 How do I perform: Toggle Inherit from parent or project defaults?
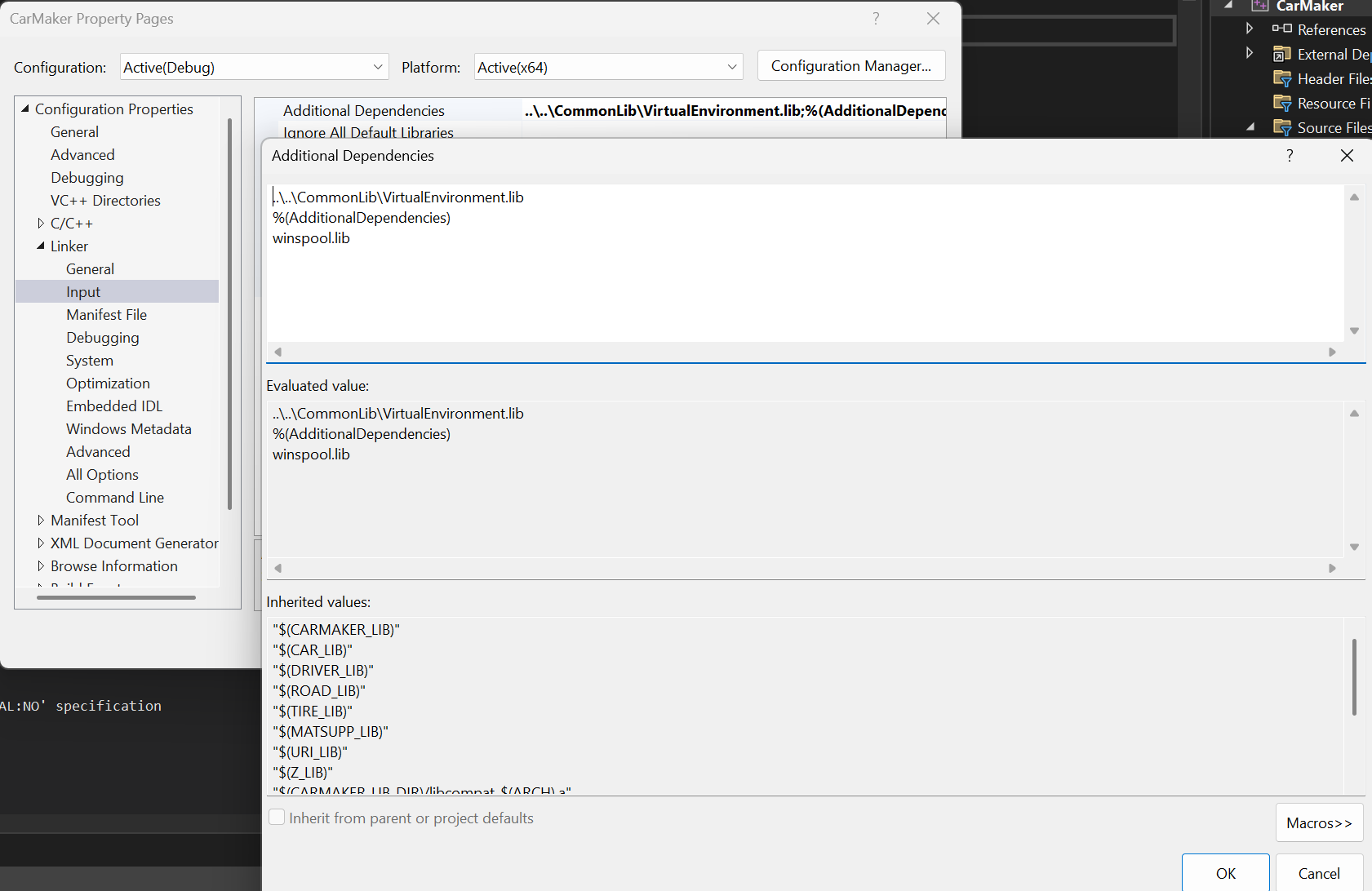[278, 818]
